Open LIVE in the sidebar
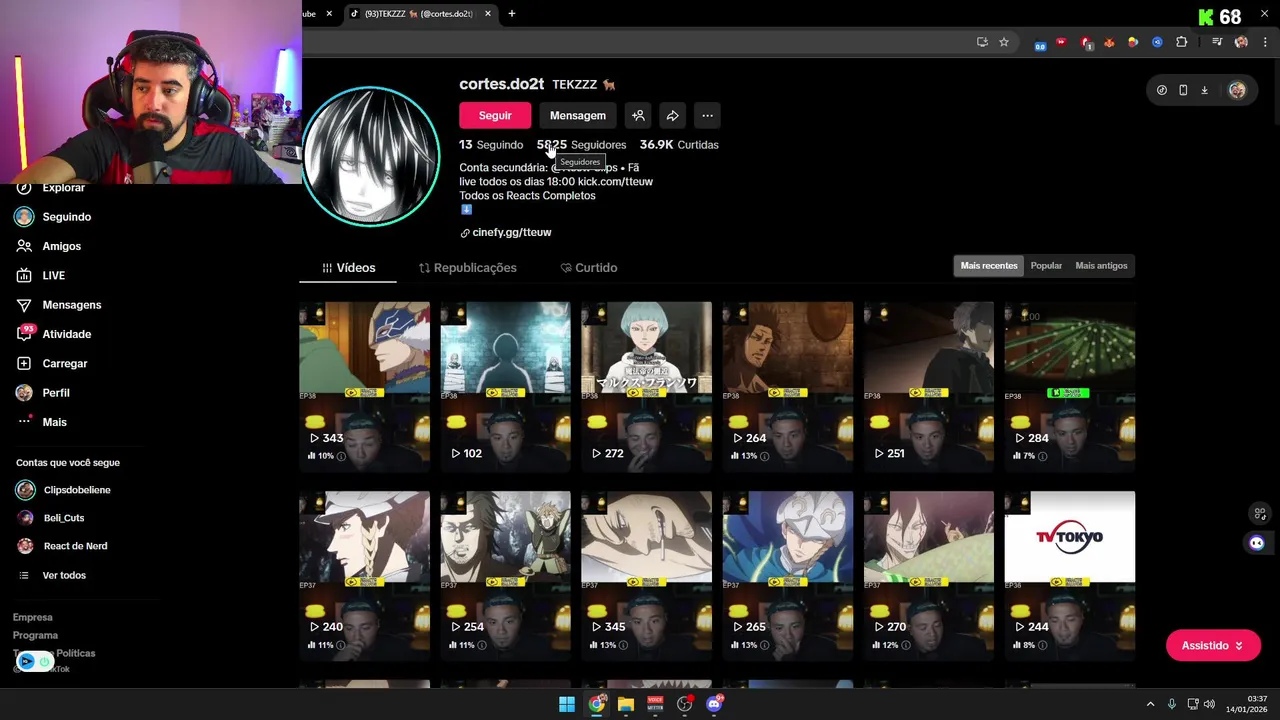The height and width of the screenshot is (720, 1280). pyautogui.click(x=41, y=276)
